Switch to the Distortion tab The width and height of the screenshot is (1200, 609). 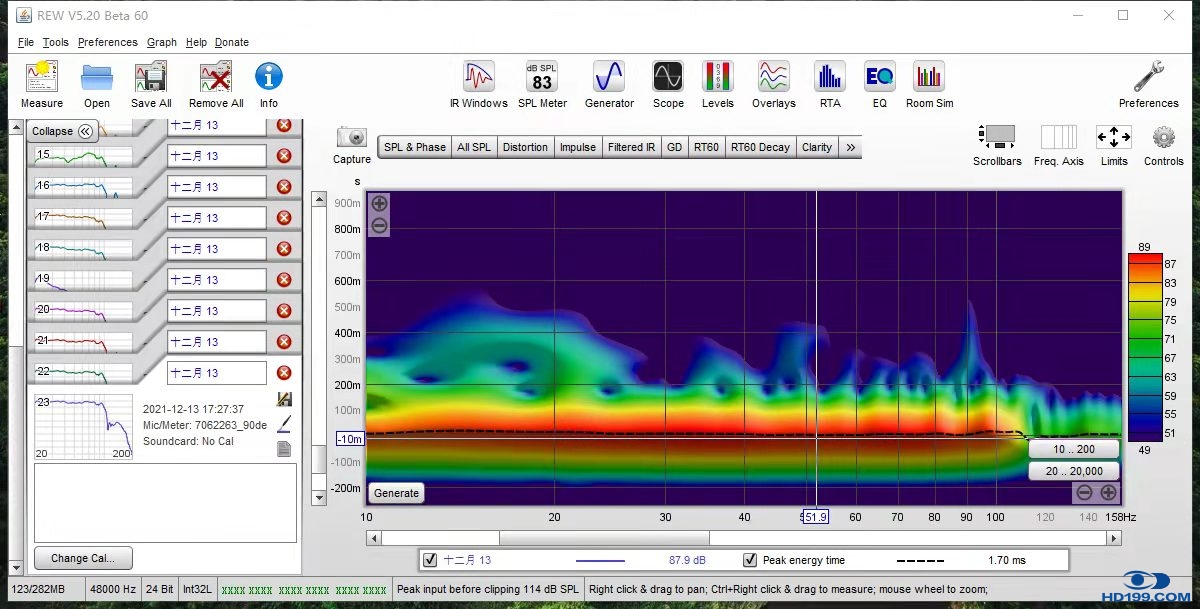tap(525, 147)
